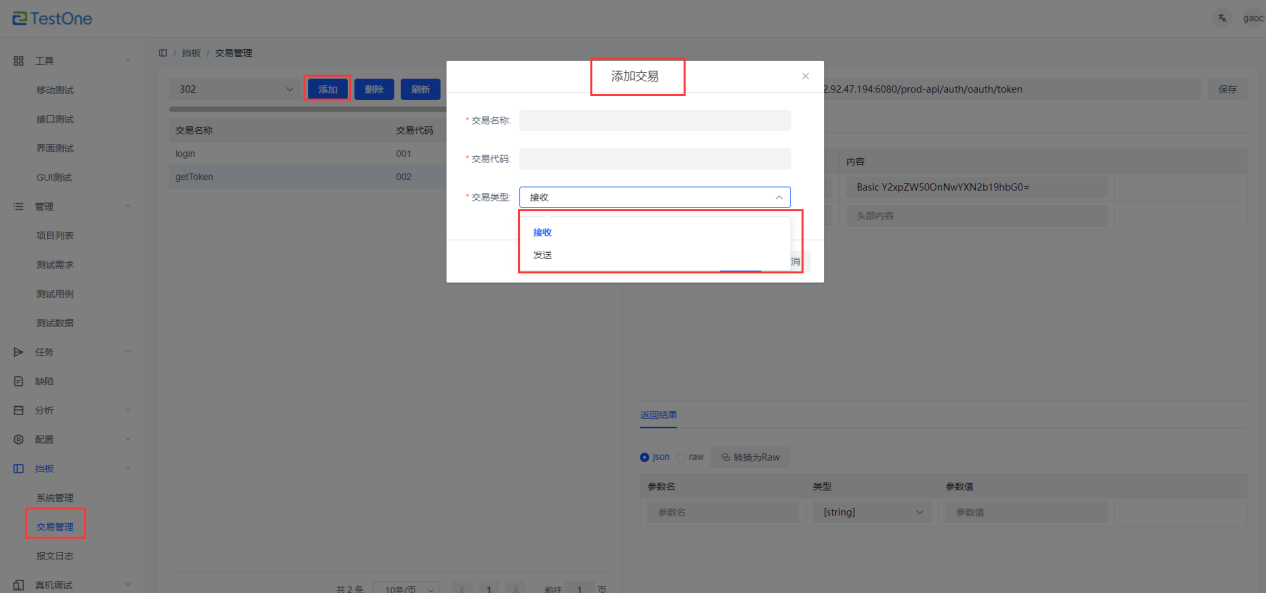Click the 任务 send icon in sidebar
The height and width of the screenshot is (593, 1266).
tap(18, 352)
